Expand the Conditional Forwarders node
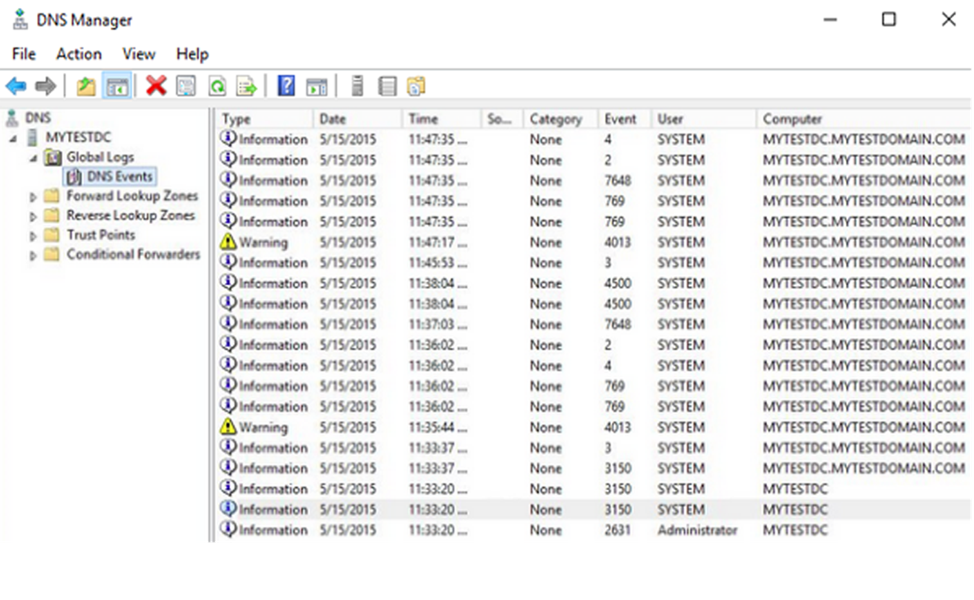The width and height of the screenshot is (974, 600). (x=33, y=255)
